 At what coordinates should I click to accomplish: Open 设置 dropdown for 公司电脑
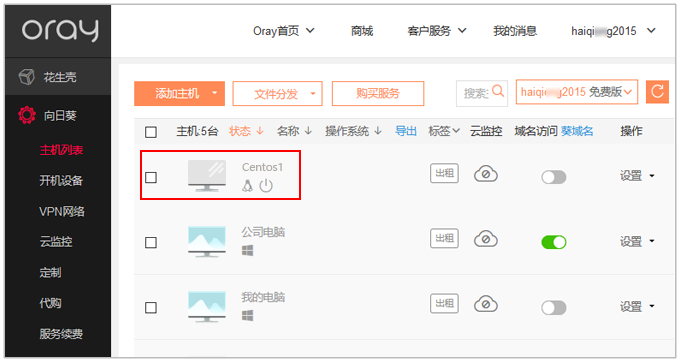point(637,241)
